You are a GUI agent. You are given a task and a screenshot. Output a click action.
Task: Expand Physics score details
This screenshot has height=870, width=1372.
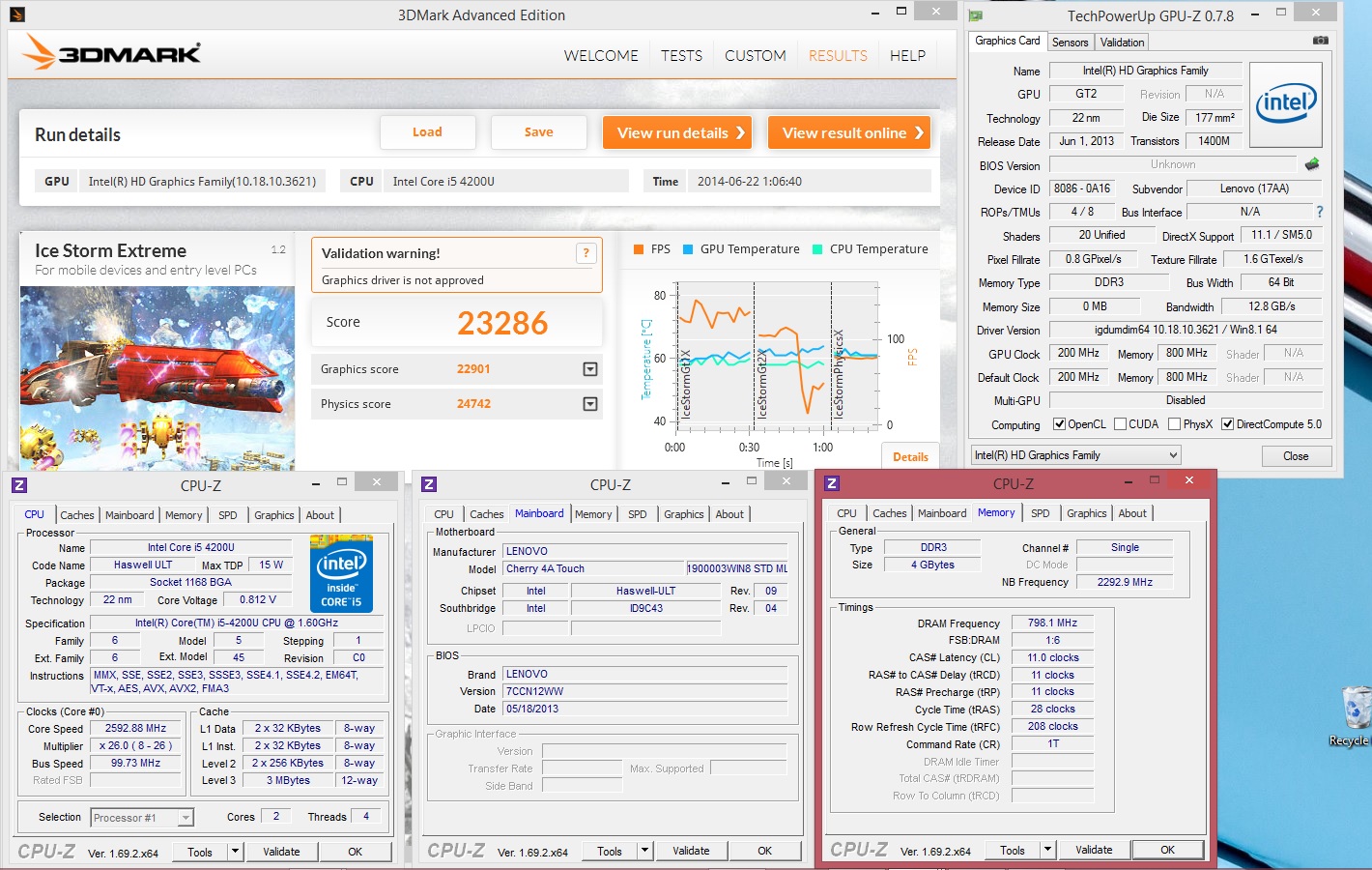(590, 404)
